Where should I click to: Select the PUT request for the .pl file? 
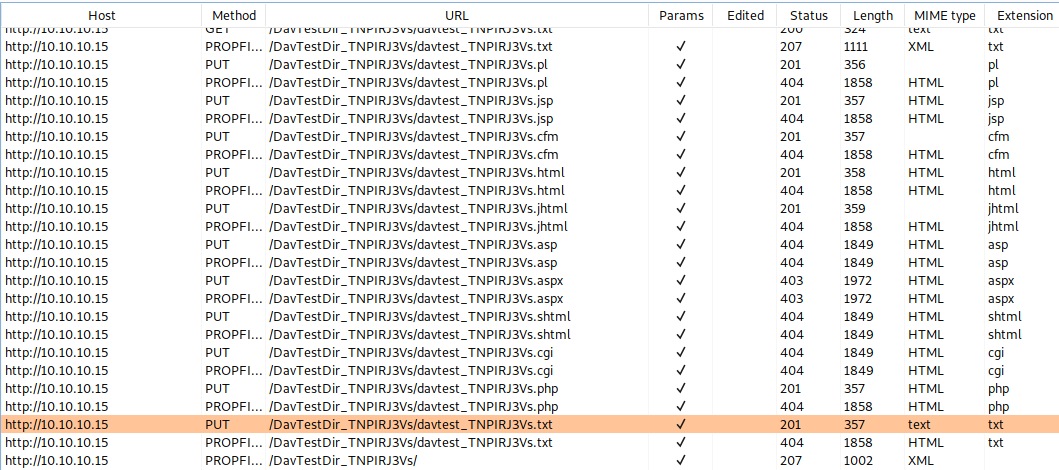coord(410,64)
